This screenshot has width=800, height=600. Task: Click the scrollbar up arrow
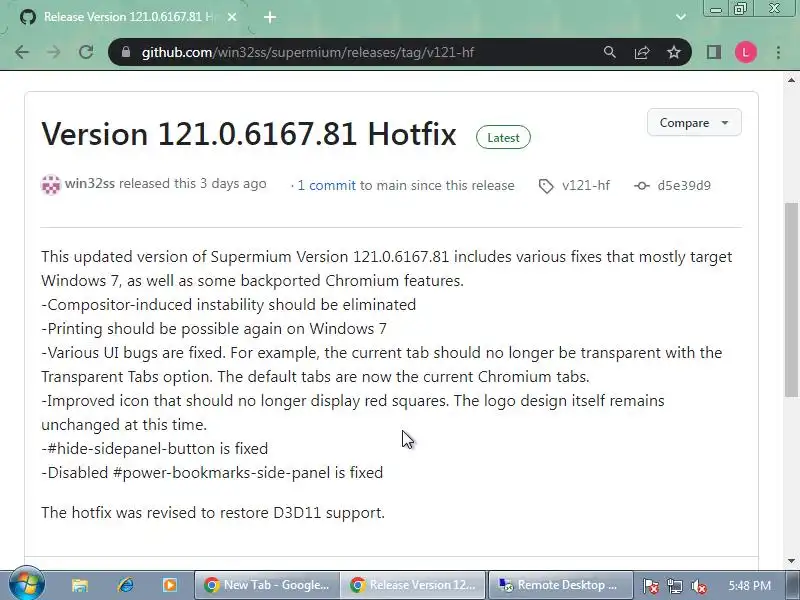tap(791, 80)
